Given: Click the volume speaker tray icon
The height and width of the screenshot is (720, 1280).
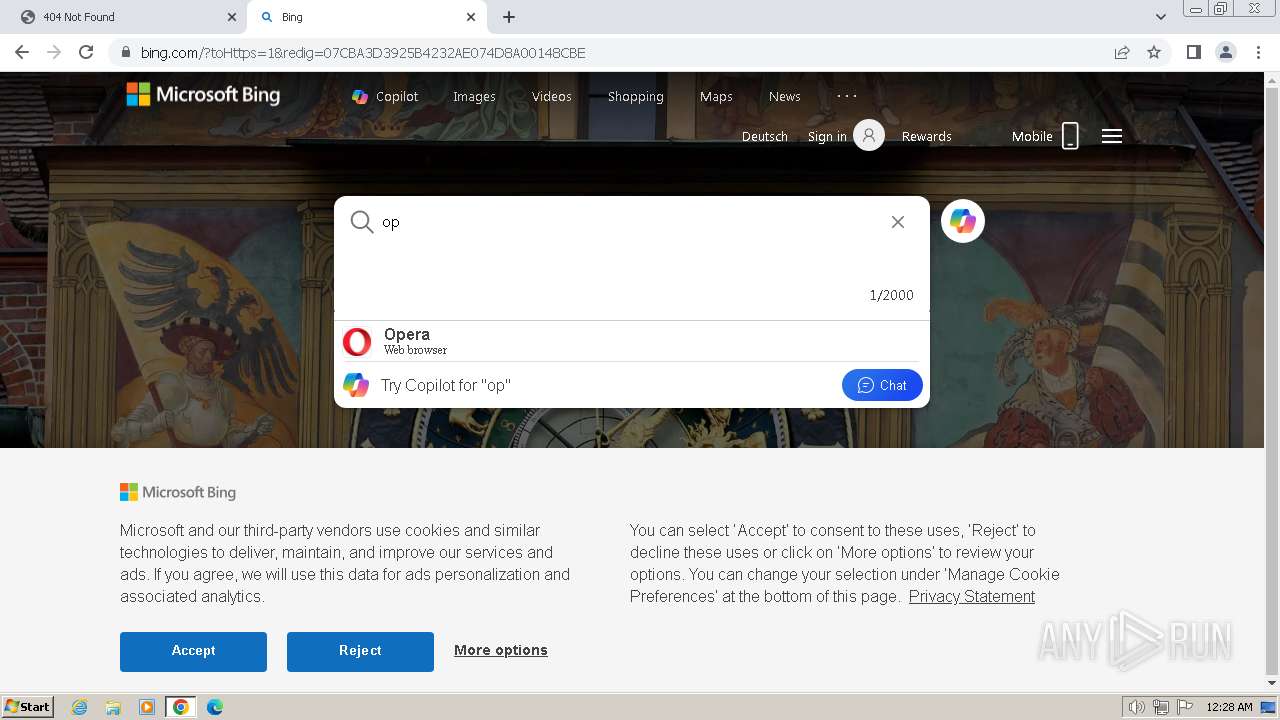Looking at the screenshot, I should [1137, 707].
